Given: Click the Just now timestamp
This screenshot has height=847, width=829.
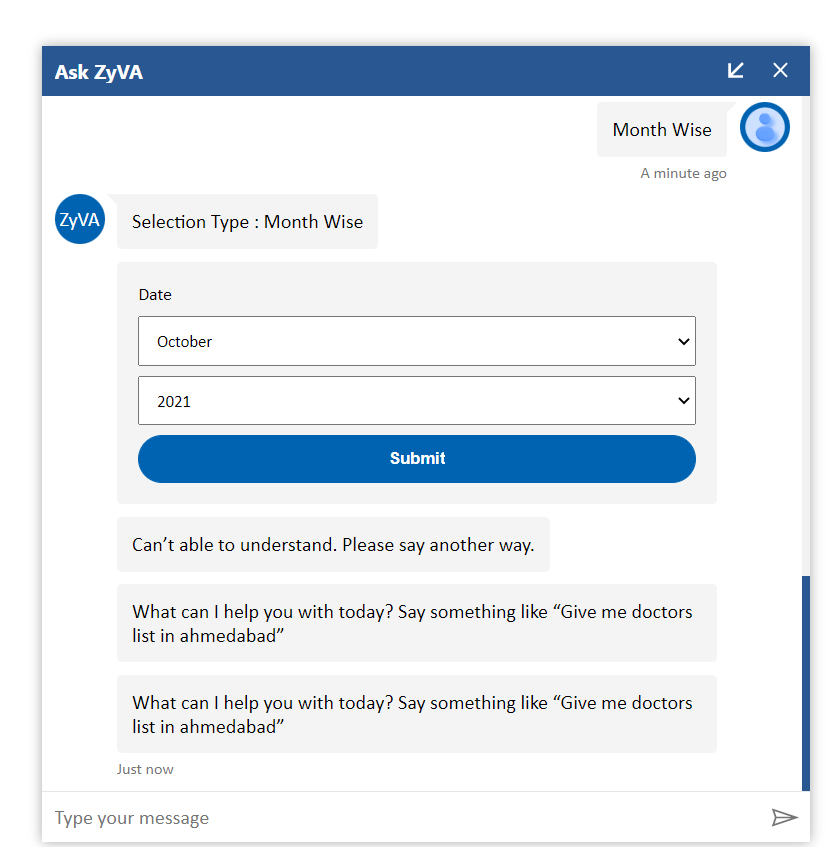Looking at the screenshot, I should (x=145, y=769).
